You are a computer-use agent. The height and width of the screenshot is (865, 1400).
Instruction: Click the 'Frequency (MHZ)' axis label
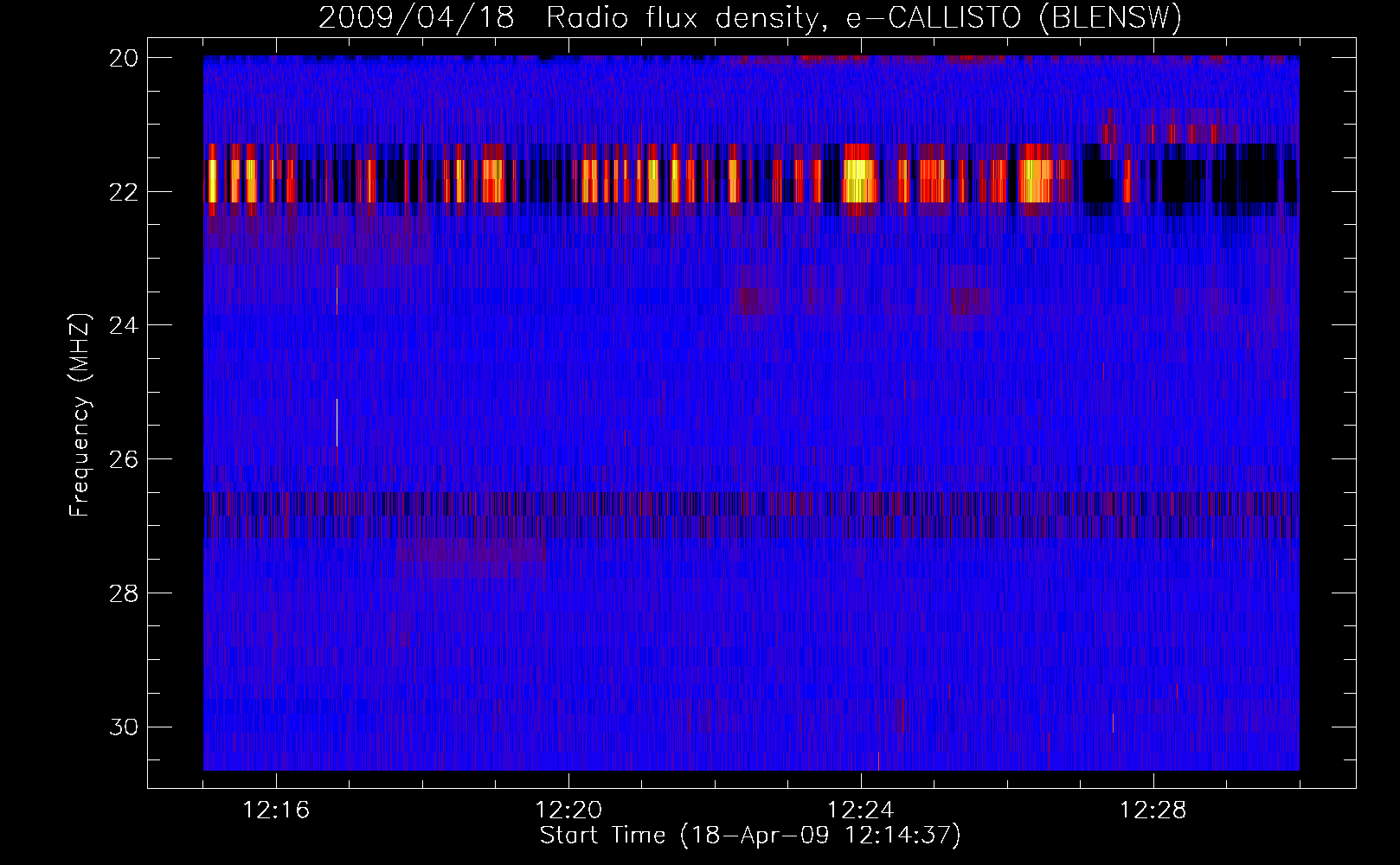pyautogui.click(x=79, y=415)
